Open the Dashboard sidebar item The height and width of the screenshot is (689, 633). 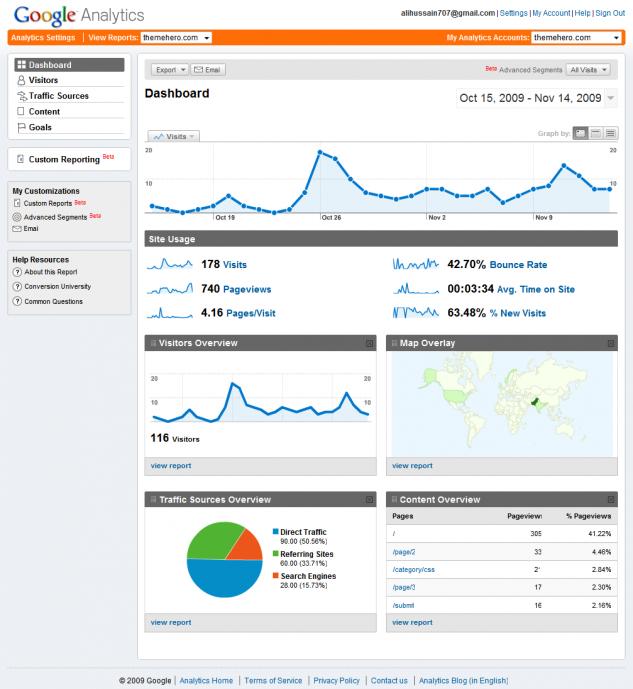(x=69, y=65)
